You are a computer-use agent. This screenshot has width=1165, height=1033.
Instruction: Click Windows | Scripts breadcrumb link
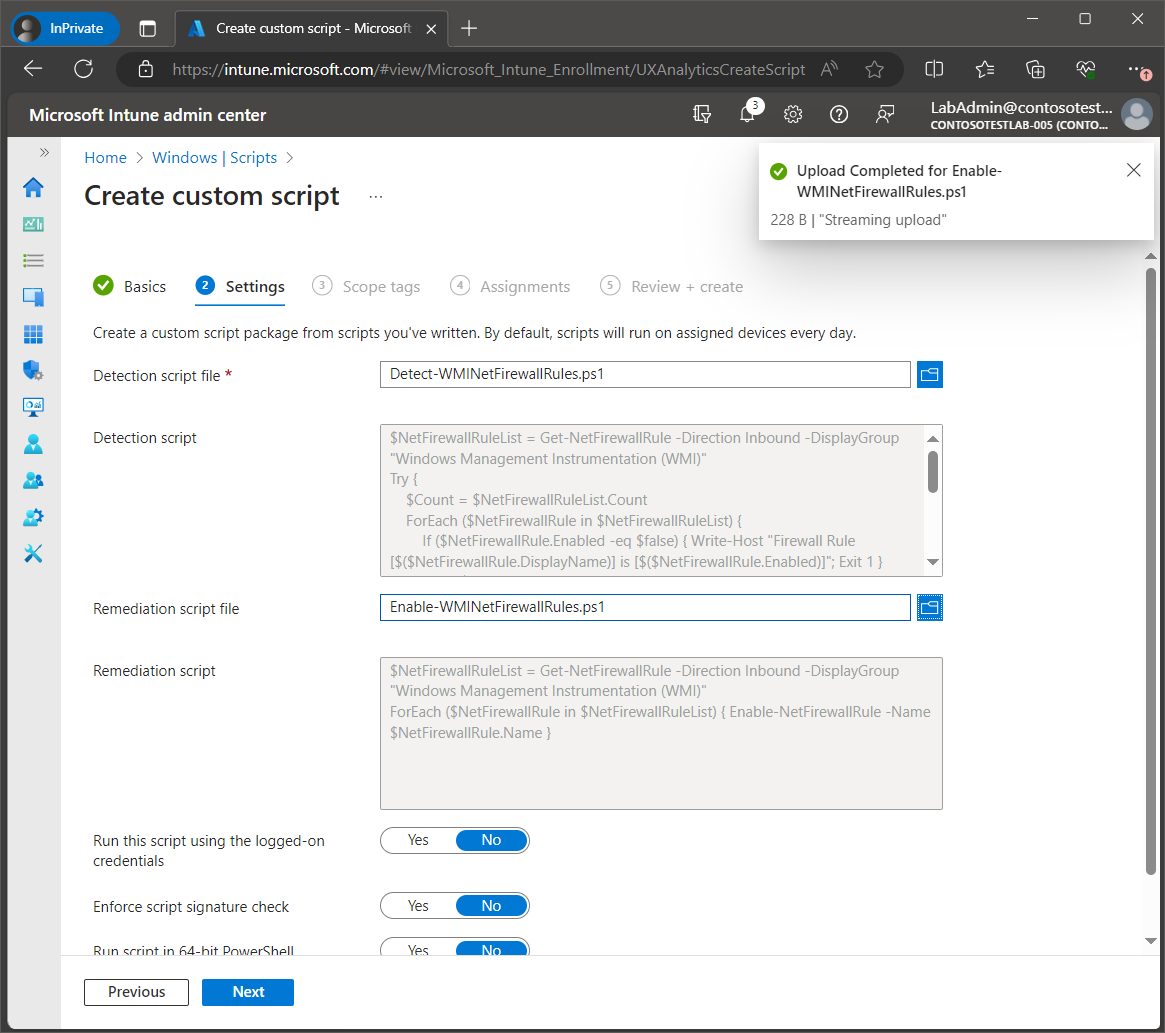point(215,158)
